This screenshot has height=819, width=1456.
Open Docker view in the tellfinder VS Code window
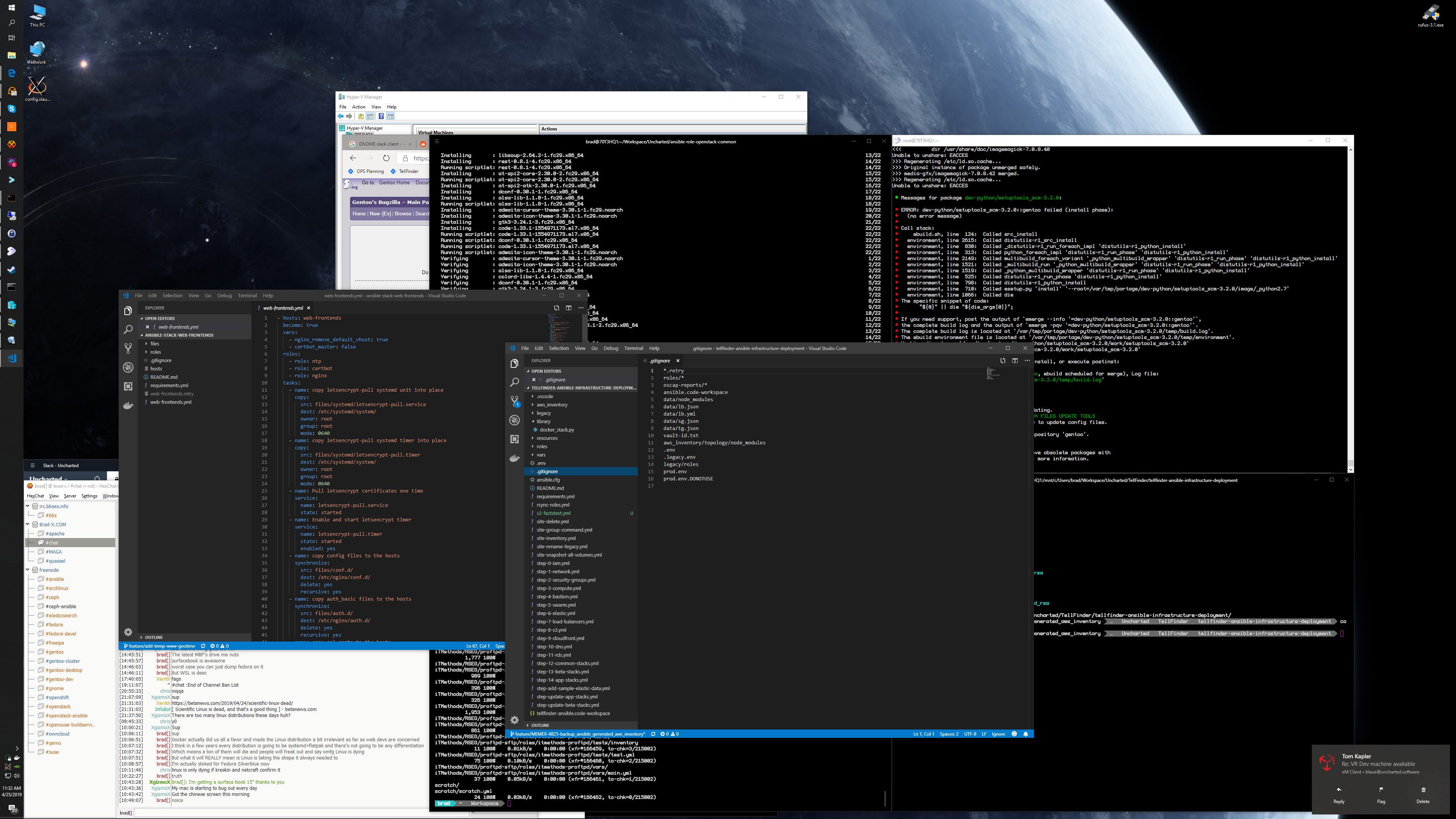click(x=515, y=458)
